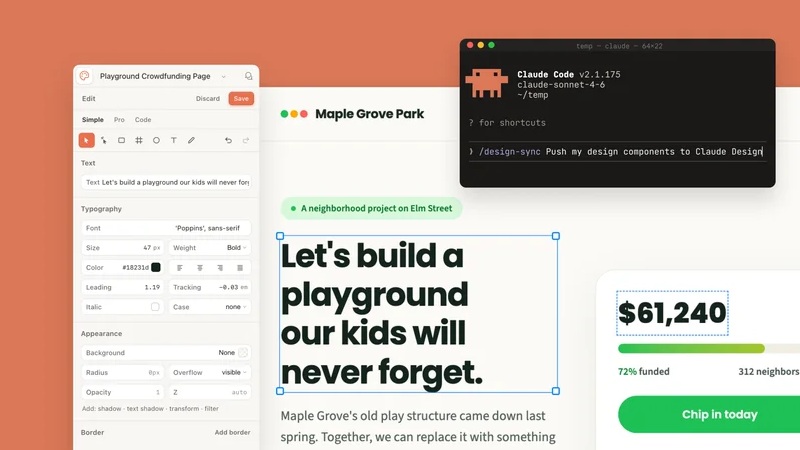Click Add border
The height and width of the screenshot is (450, 800).
click(232, 432)
